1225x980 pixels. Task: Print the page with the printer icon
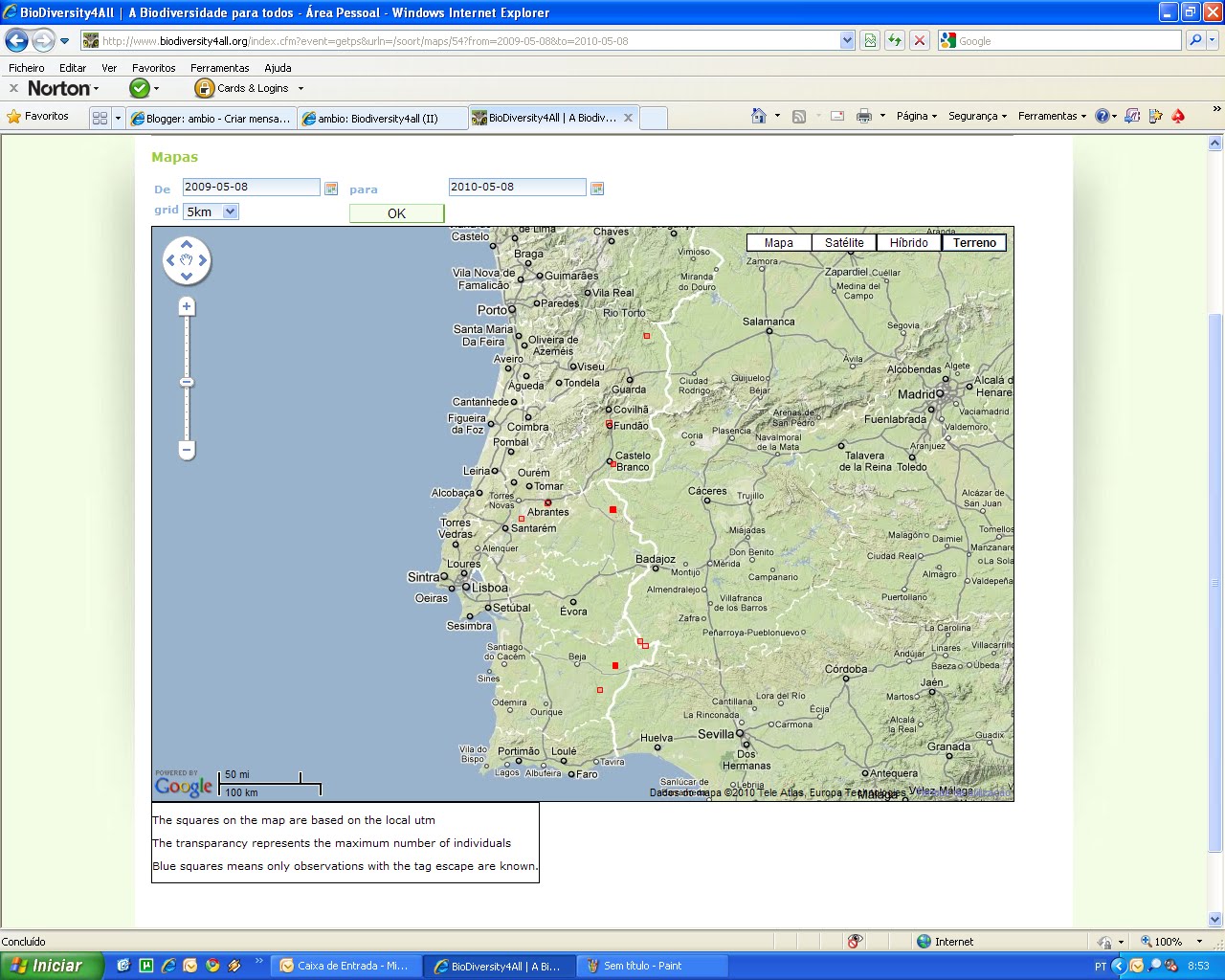tap(864, 116)
